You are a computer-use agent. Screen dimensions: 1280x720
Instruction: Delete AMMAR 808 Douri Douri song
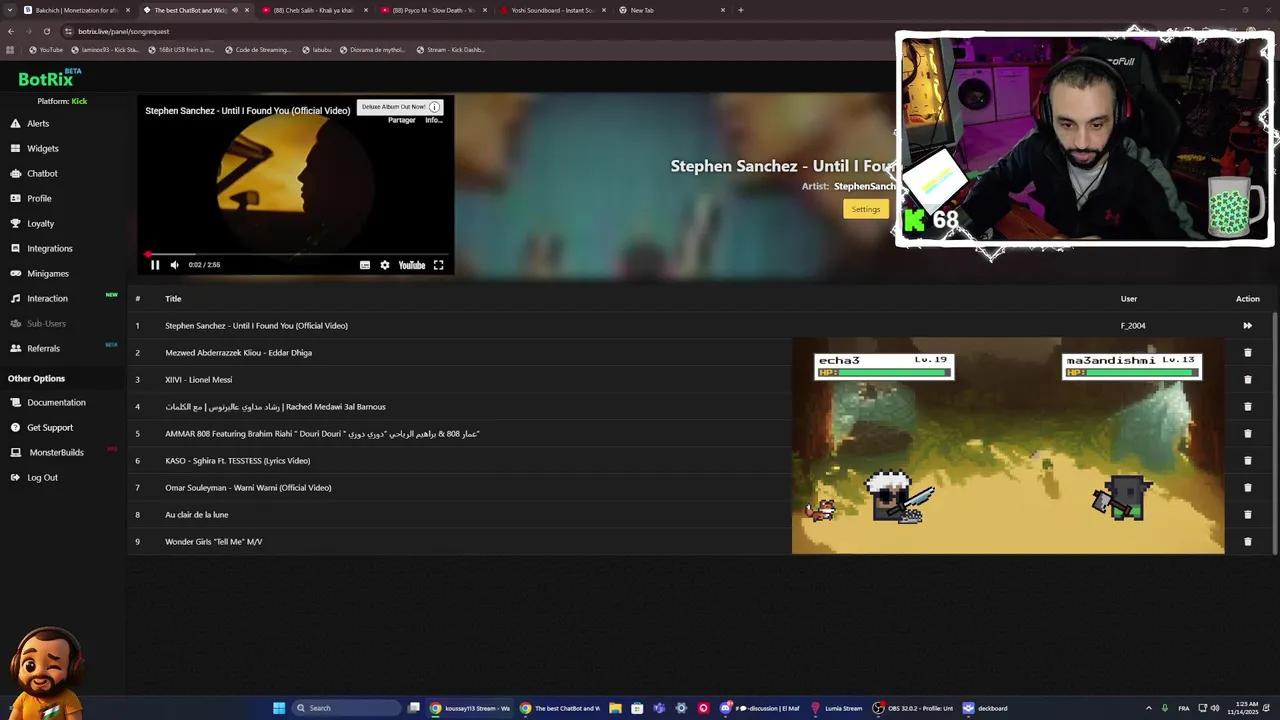point(1247,433)
